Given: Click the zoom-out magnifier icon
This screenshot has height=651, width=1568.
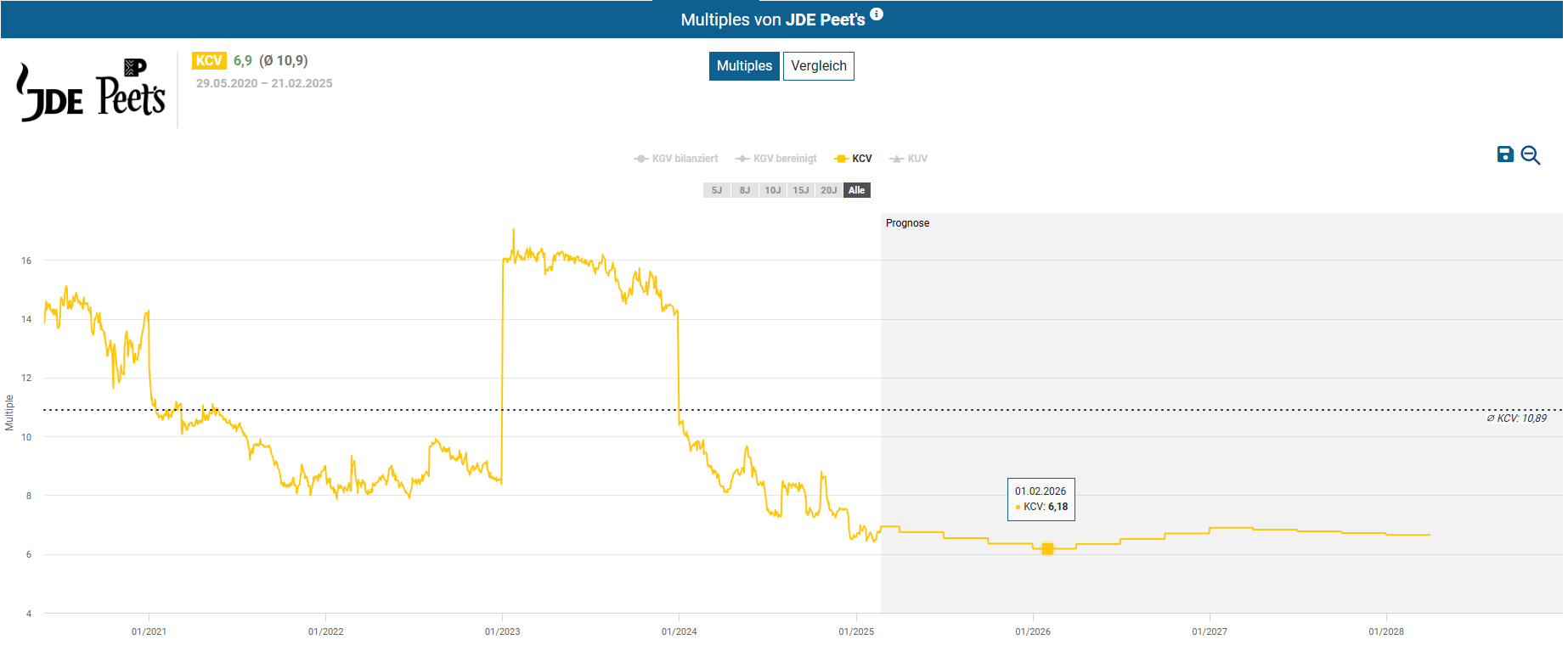Looking at the screenshot, I should pyautogui.click(x=1530, y=155).
